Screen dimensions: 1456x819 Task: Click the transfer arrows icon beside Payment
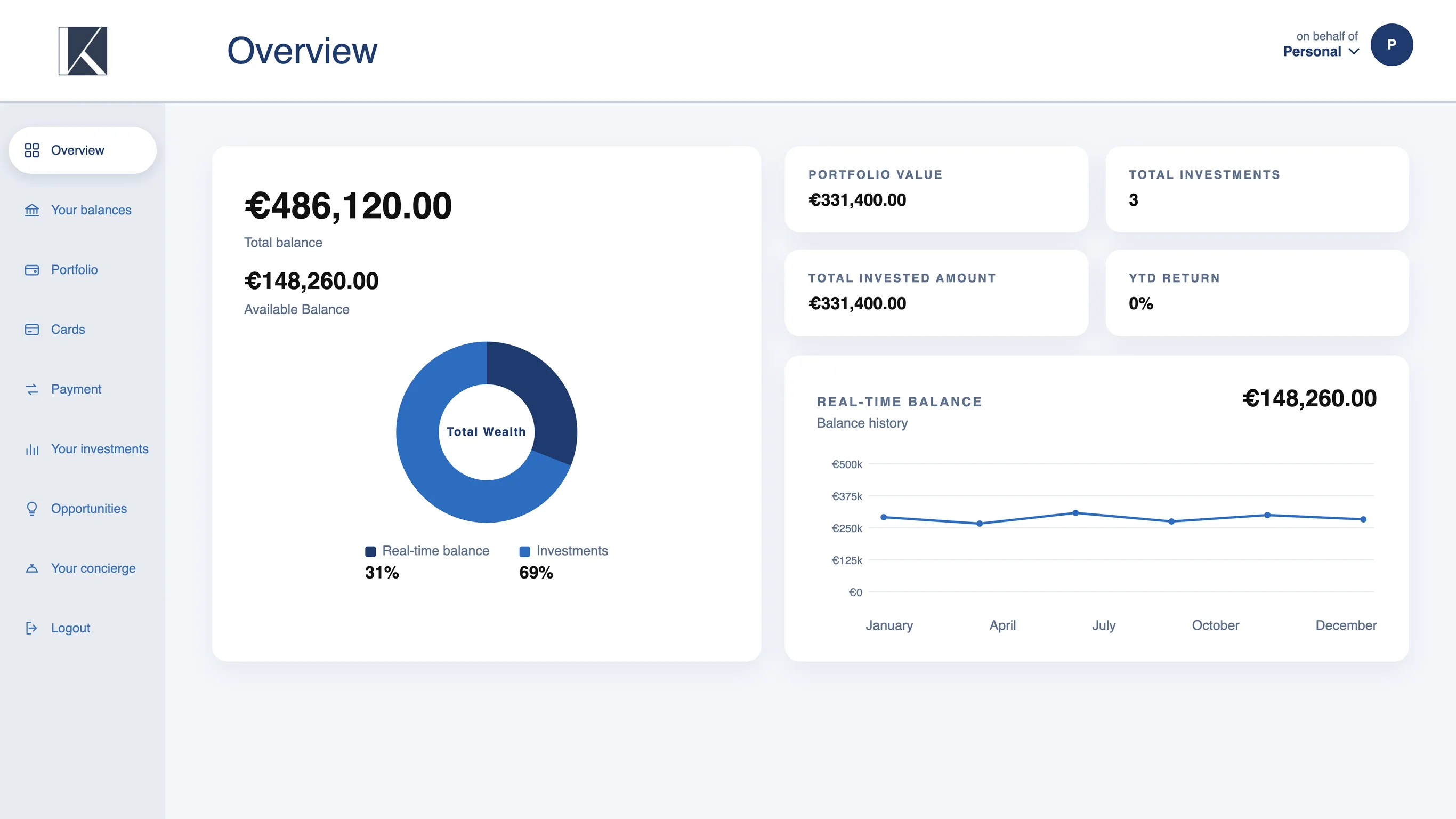click(31, 389)
